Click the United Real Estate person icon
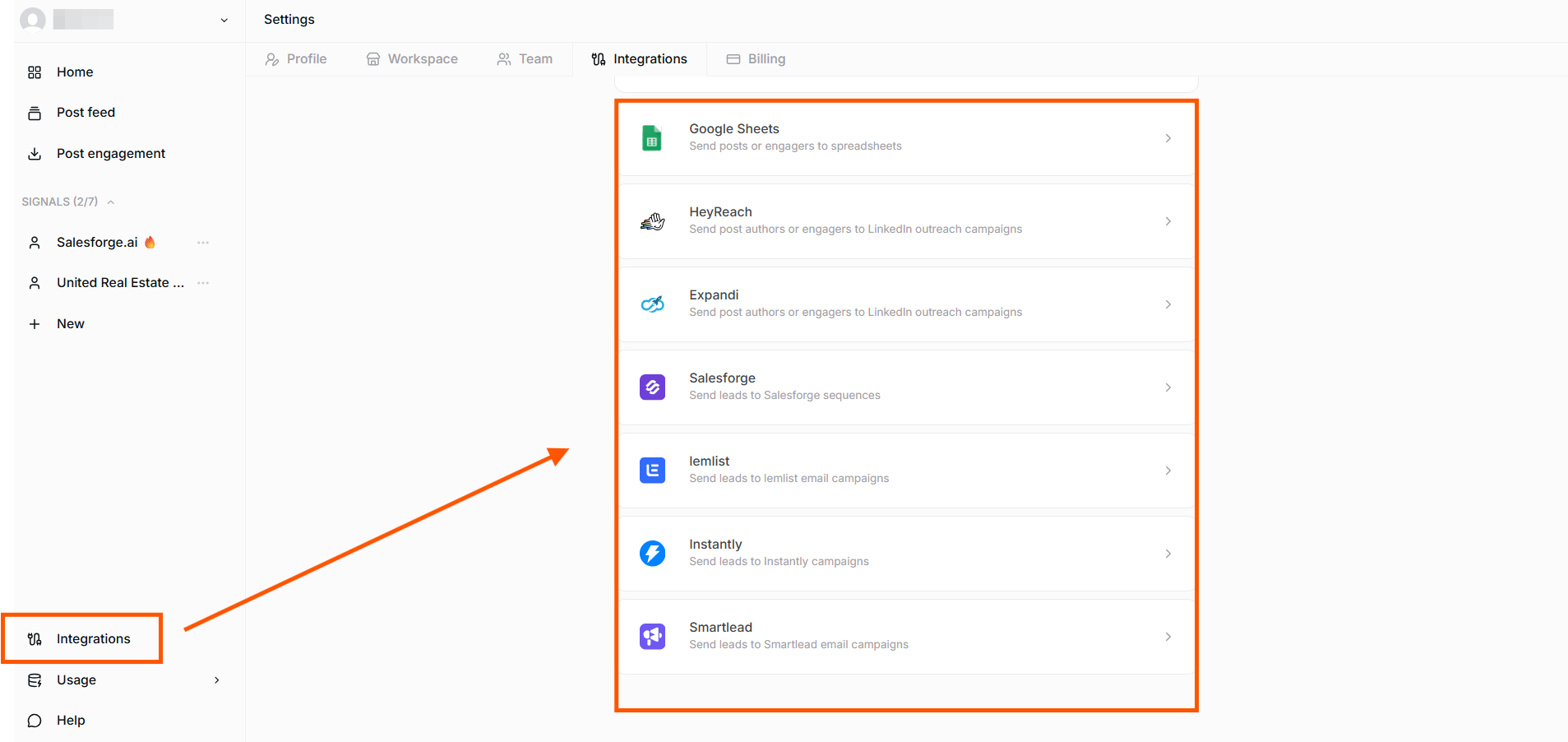Screen dimensions: 1568x742 click(35, 283)
